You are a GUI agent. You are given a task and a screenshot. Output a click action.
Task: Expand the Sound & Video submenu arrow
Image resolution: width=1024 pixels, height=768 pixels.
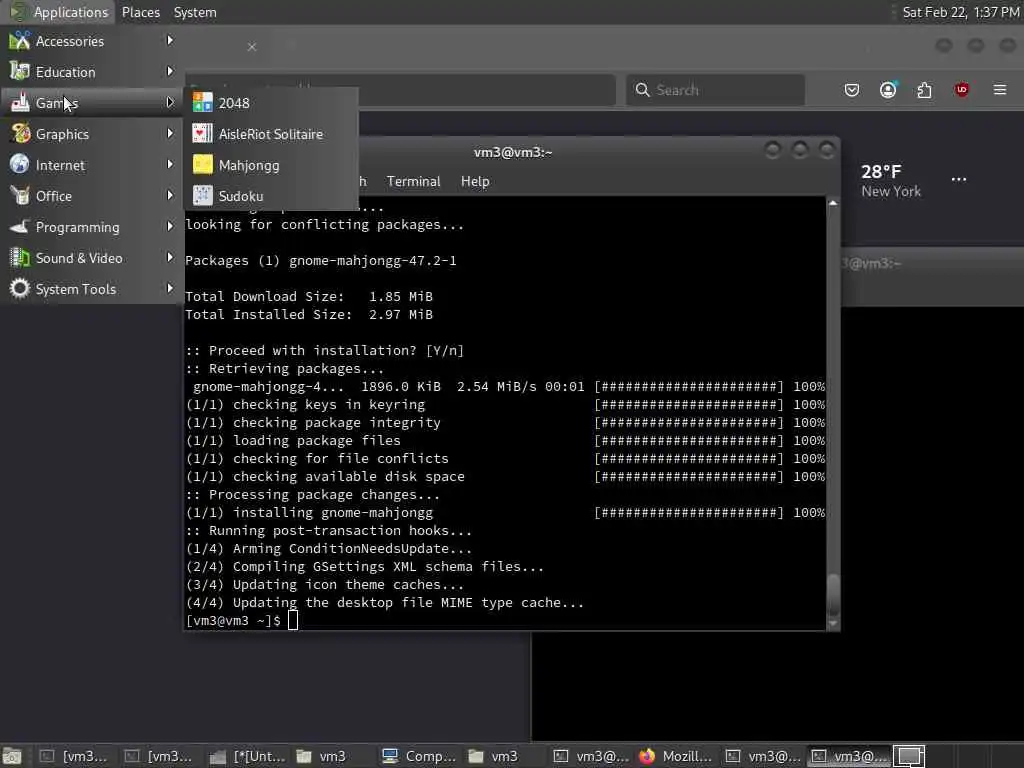[x=170, y=257]
